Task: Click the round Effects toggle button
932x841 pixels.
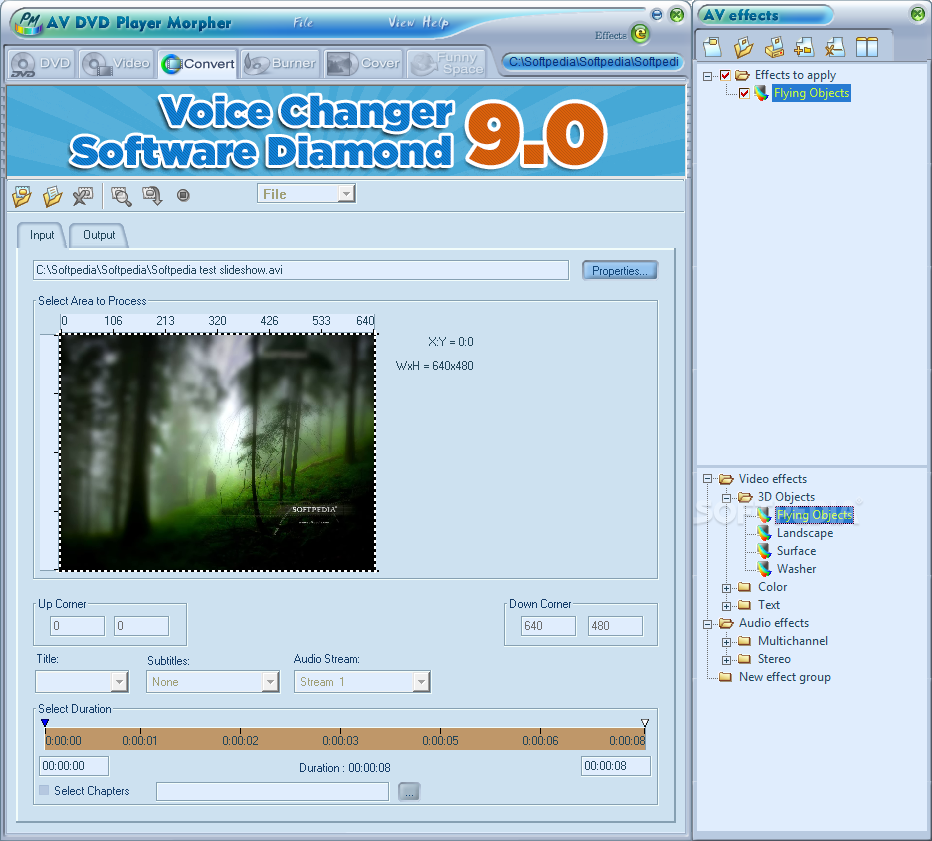Action: click(640, 34)
